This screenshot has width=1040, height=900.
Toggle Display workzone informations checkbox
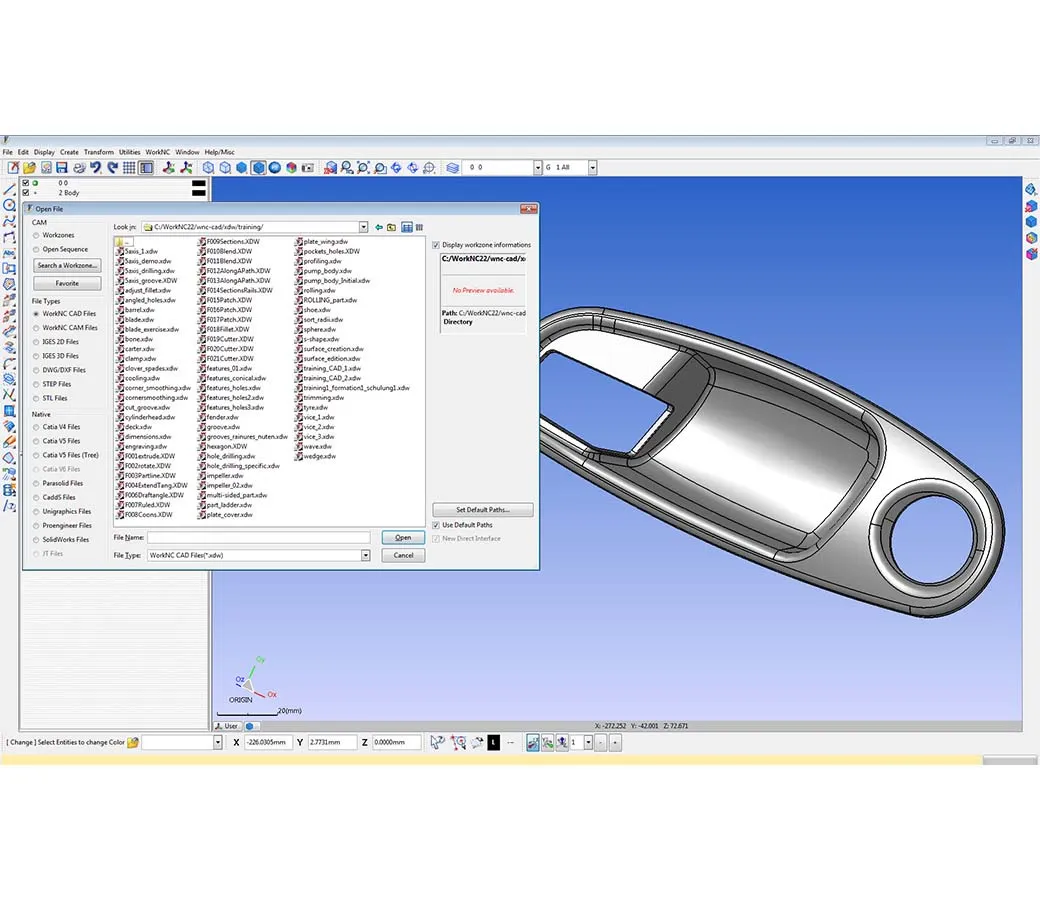tap(436, 245)
